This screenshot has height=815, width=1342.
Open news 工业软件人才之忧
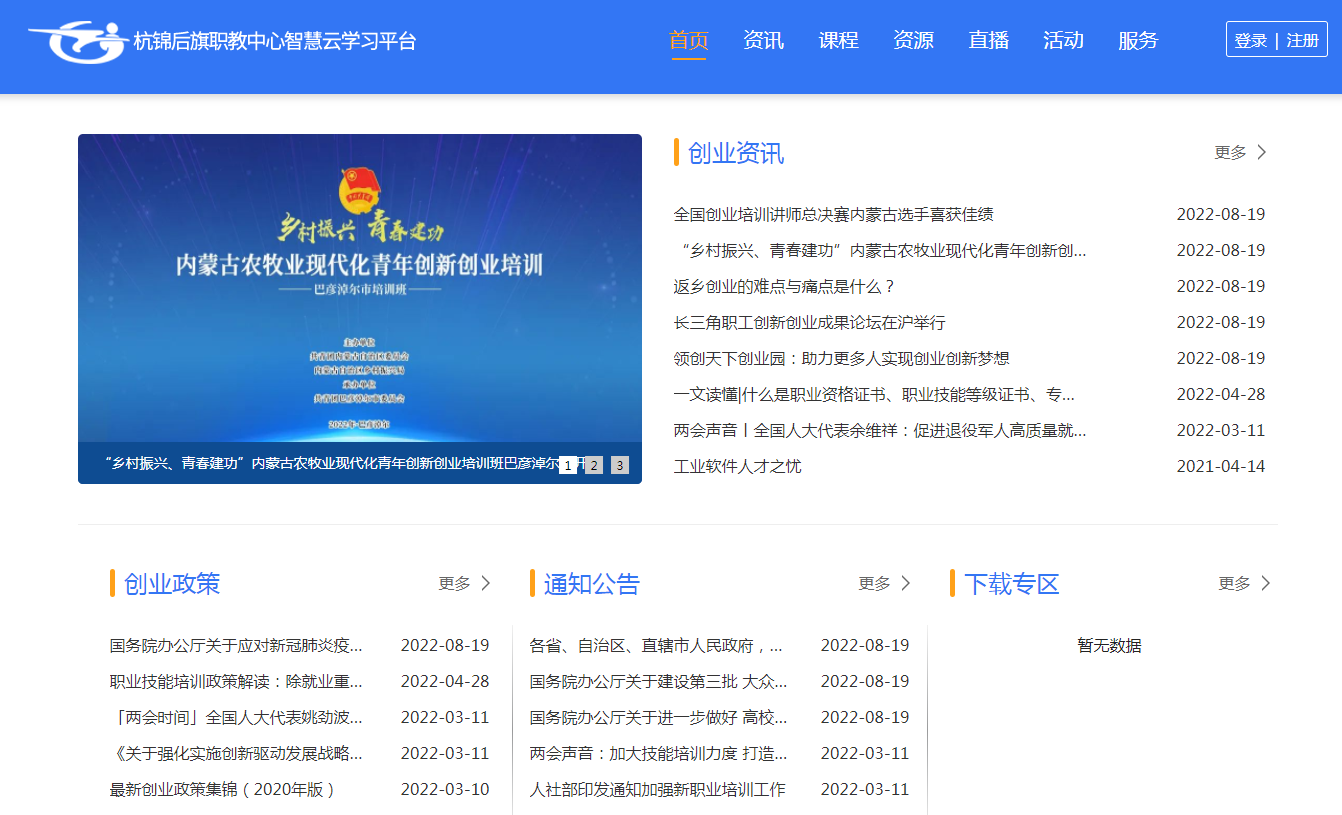pyautogui.click(x=737, y=467)
